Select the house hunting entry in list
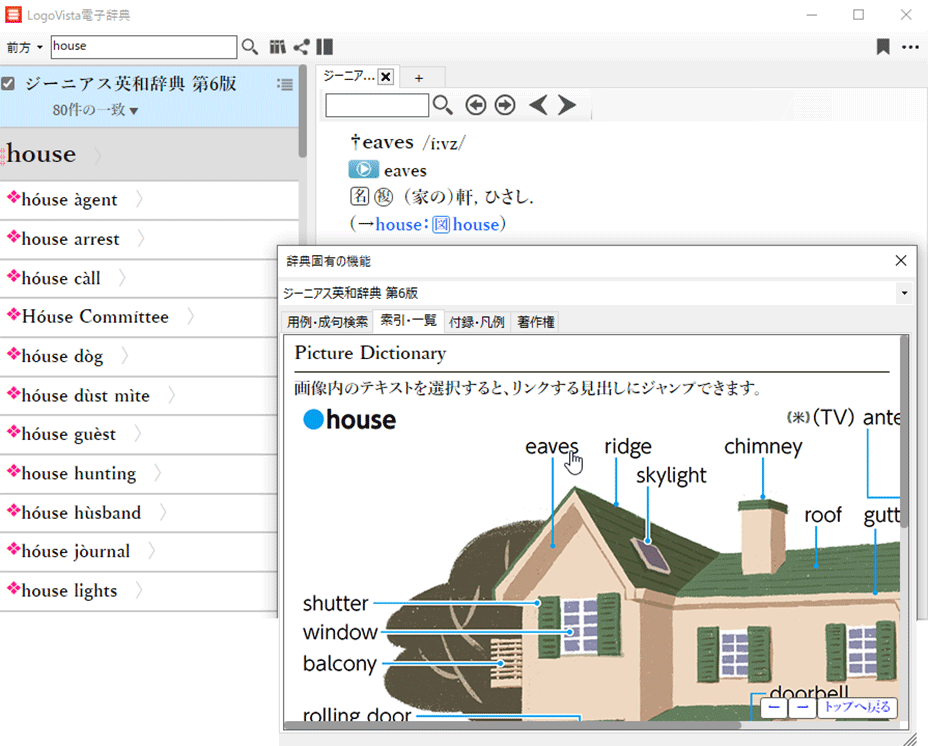 click(x=78, y=473)
